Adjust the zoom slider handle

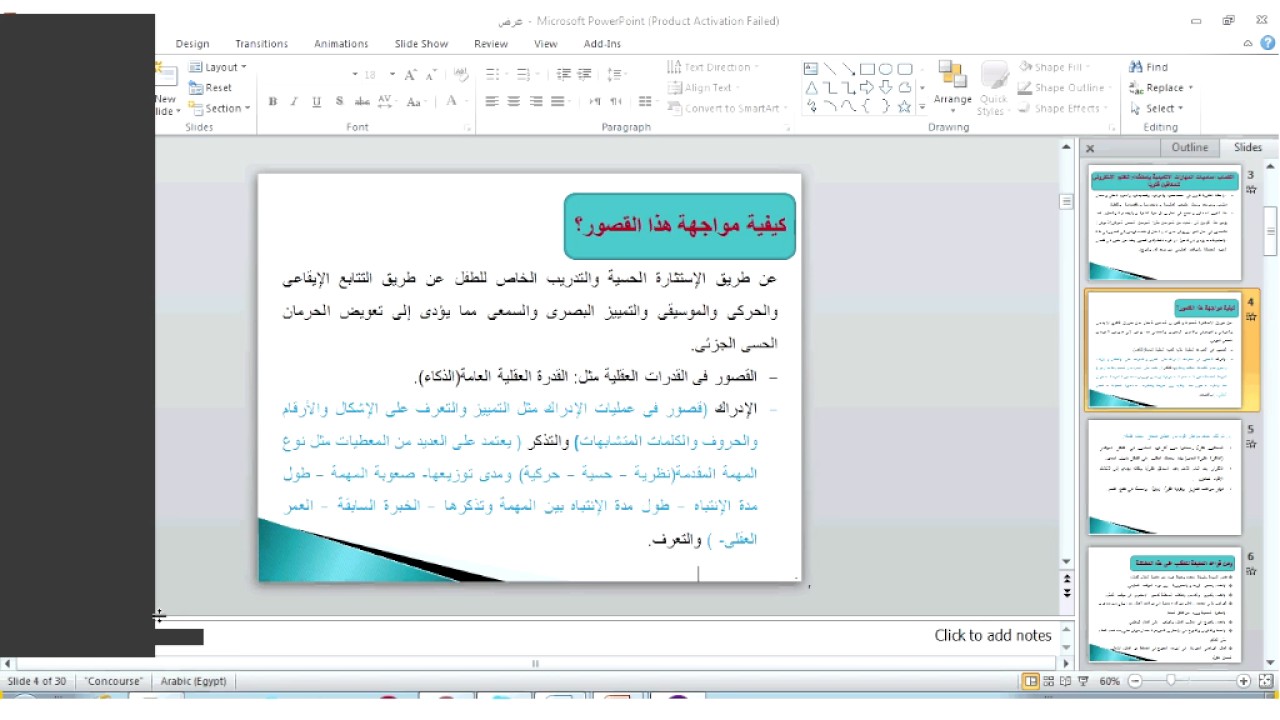[x=1170, y=681]
